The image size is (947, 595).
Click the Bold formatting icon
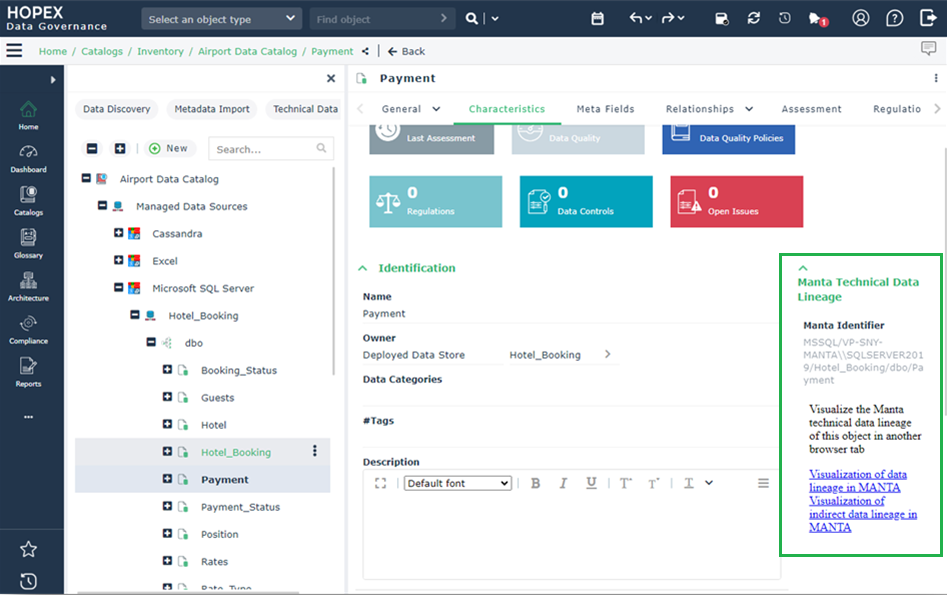pyautogui.click(x=535, y=483)
